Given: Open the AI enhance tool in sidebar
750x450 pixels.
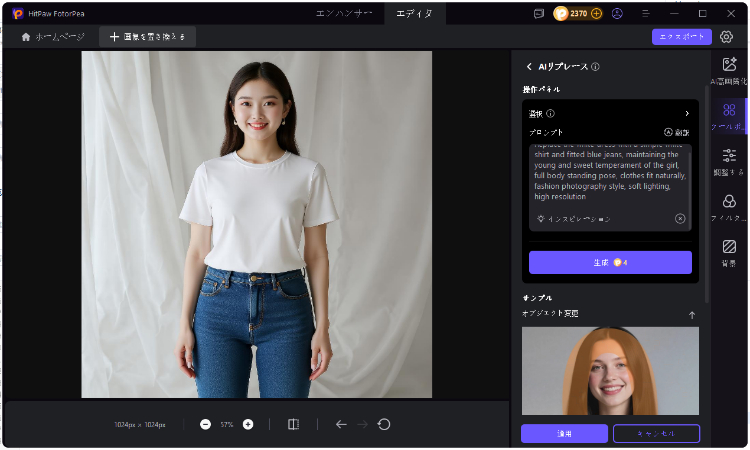Looking at the screenshot, I should [729, 70].
